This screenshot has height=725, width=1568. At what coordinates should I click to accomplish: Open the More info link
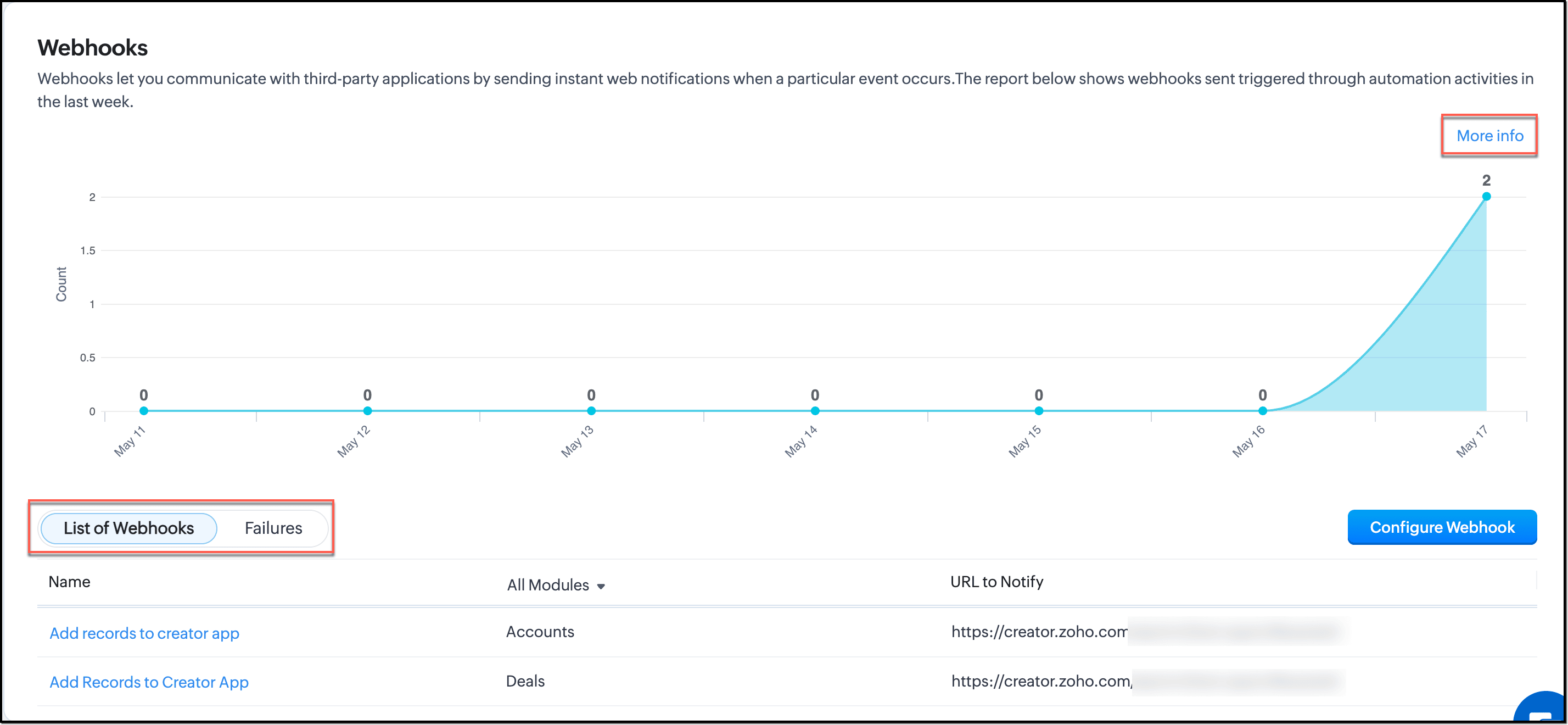[1489, 136]
